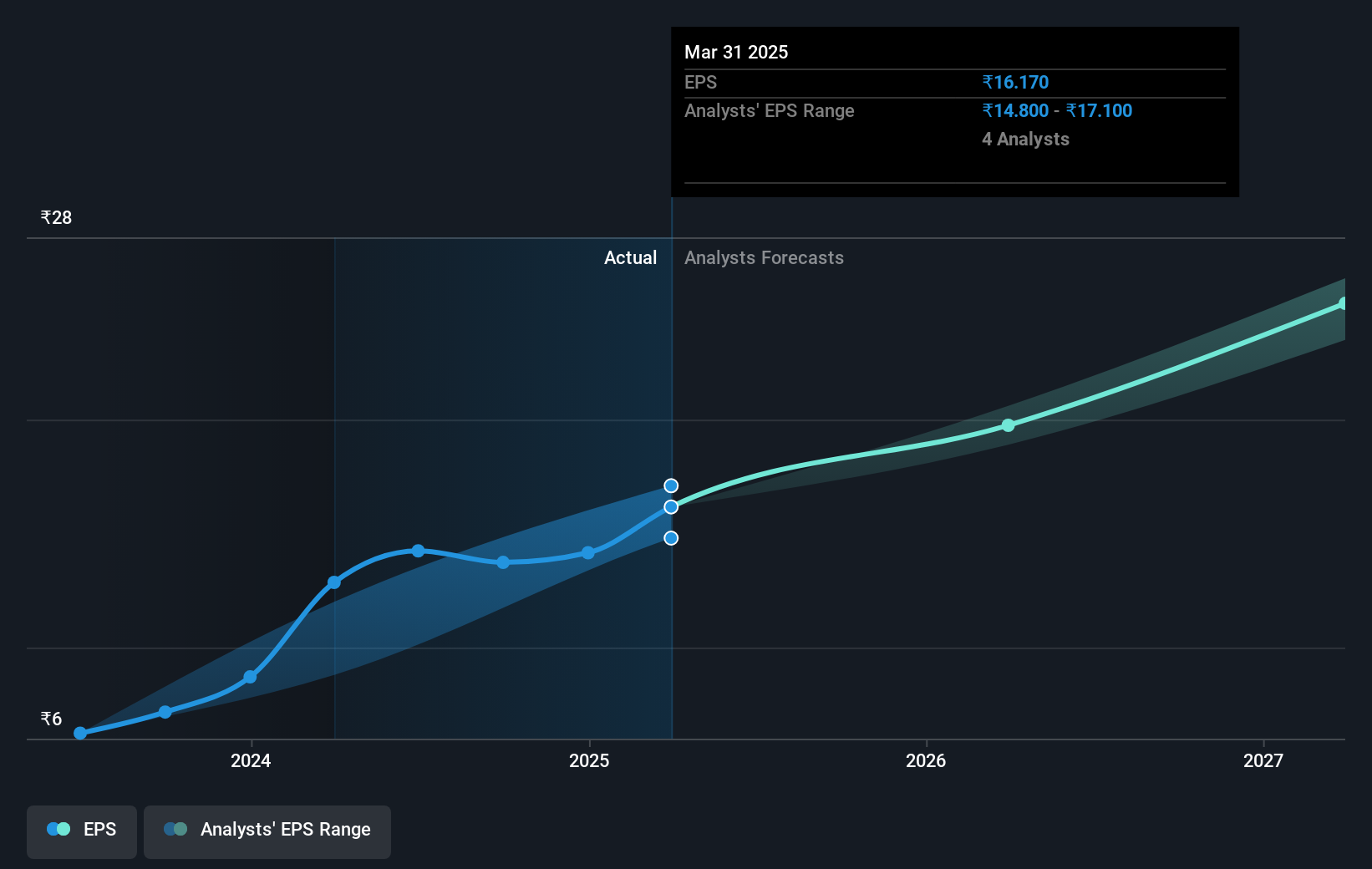Viewport: 1372px width, 869px height.
Task: Select the EPS peak point in mid-2024
Action: [x=418, y=551]
